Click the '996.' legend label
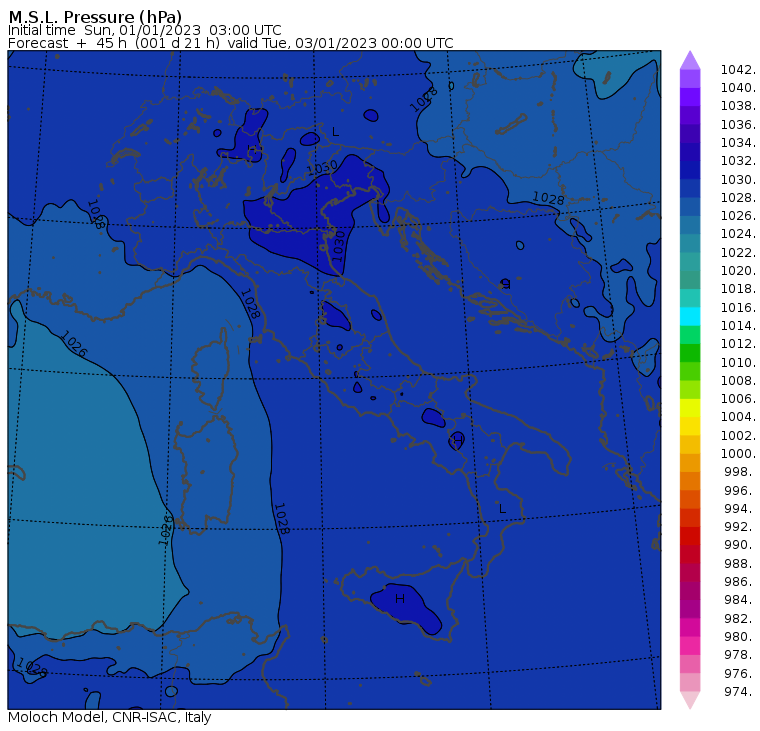Image resolution: width=760 pixels, height=731 pixels. [x=740, y=491]
